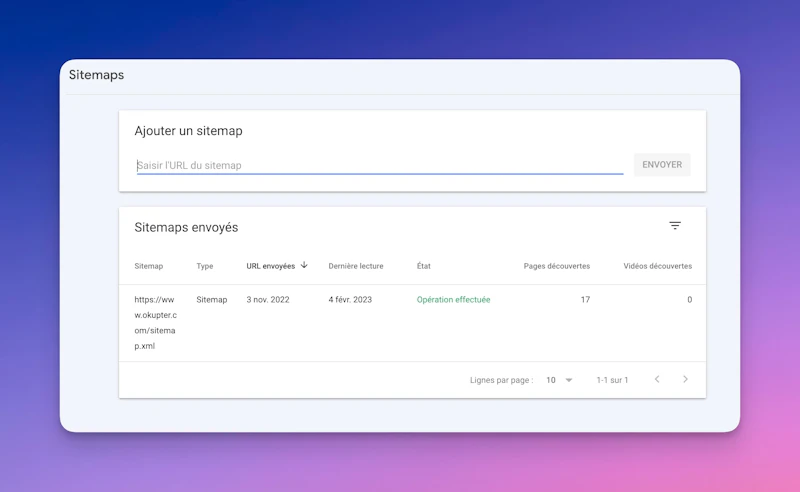
Task: Sort by Vidéos découvertes column header
Action: point(658,266)
